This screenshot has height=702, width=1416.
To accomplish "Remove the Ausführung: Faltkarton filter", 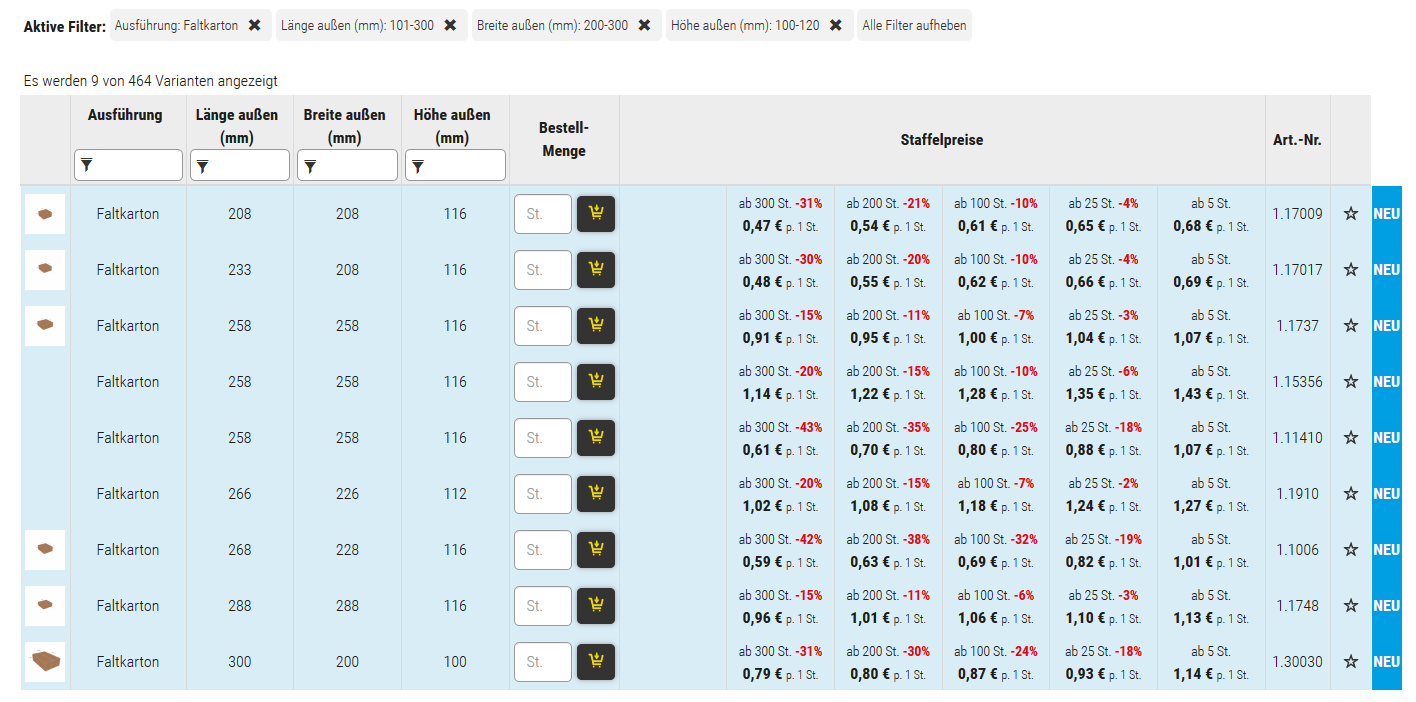I will (255, 25).
